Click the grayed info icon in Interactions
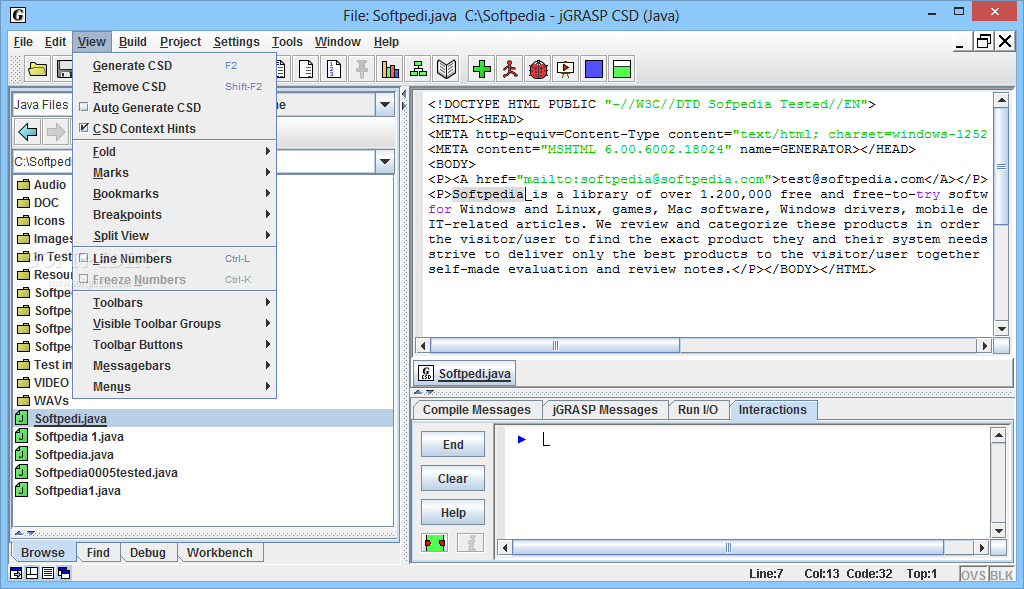The image size is (1024, 589). click(470, 543)
